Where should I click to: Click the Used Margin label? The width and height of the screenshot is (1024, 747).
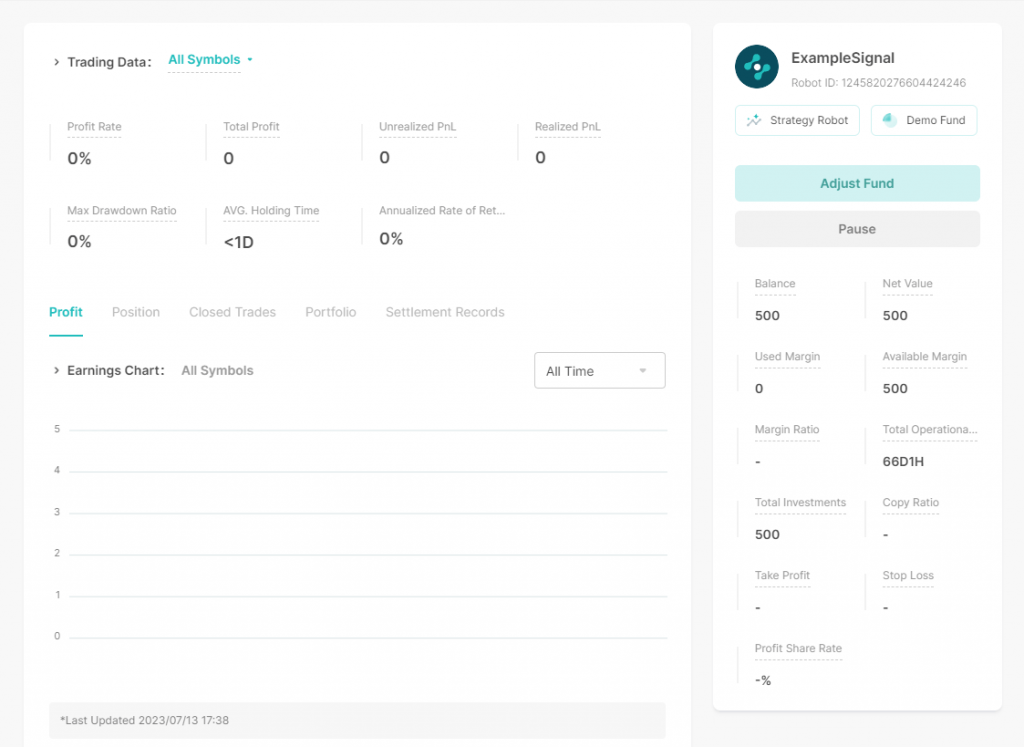pos(787,357)
